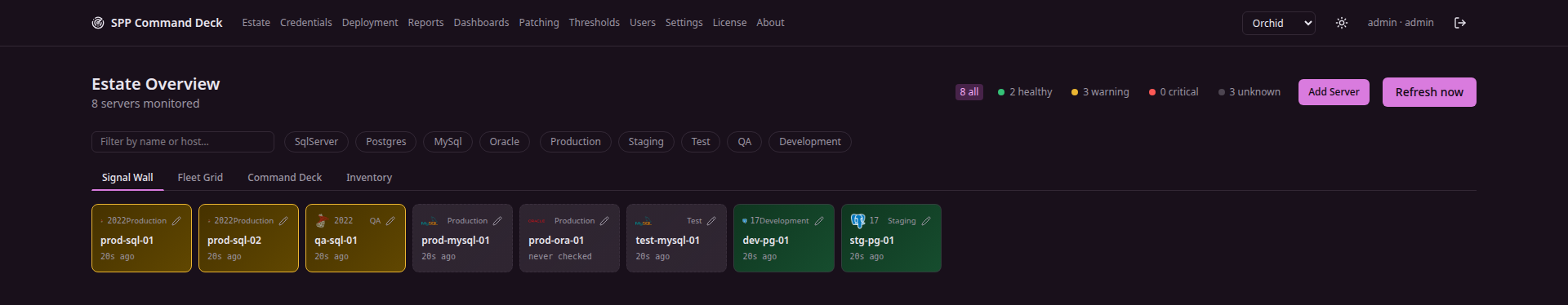Edit the prod-sql-01 card with its pencil icon
1568x305 pixels.
(176, 221)
